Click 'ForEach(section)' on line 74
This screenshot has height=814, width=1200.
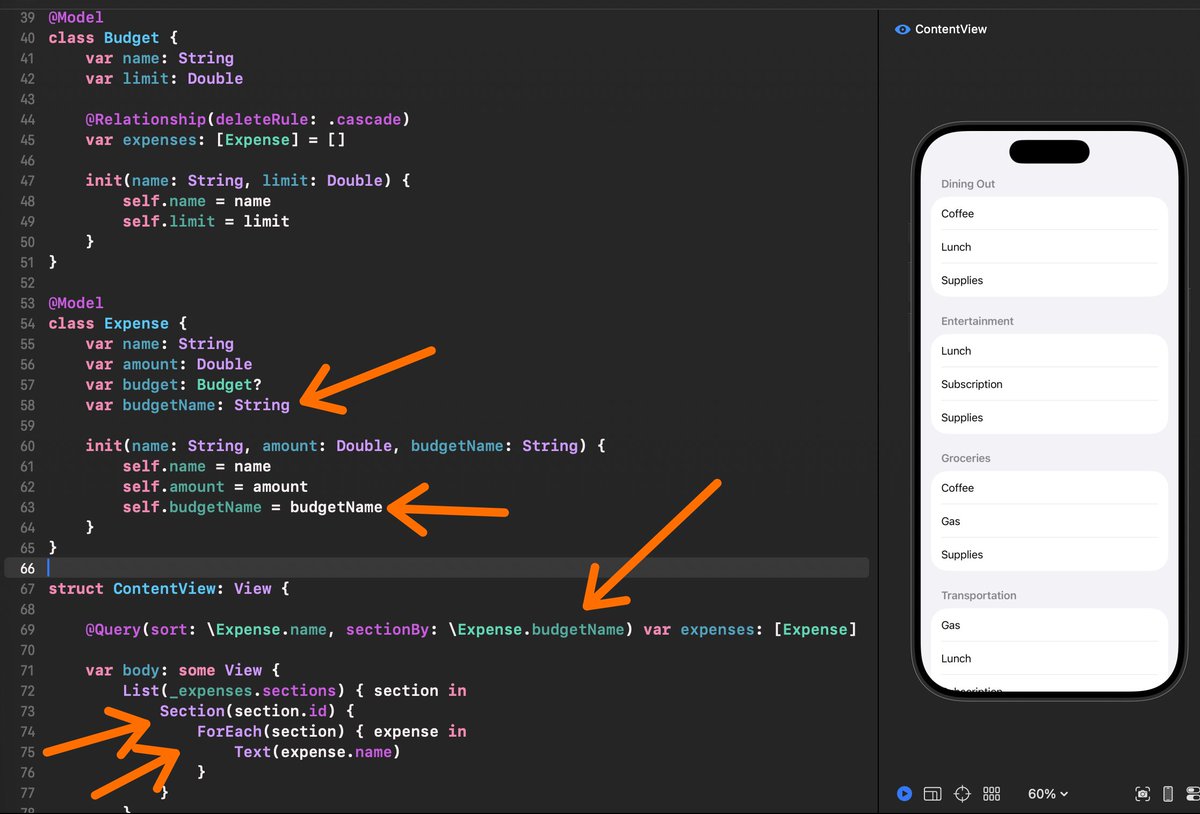point(331,732)
